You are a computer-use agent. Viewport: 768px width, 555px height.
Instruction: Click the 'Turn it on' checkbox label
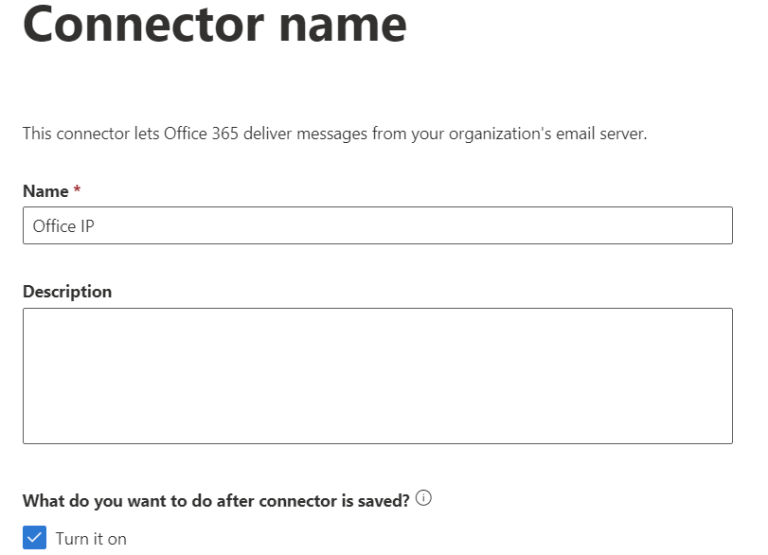click(91, 539)
